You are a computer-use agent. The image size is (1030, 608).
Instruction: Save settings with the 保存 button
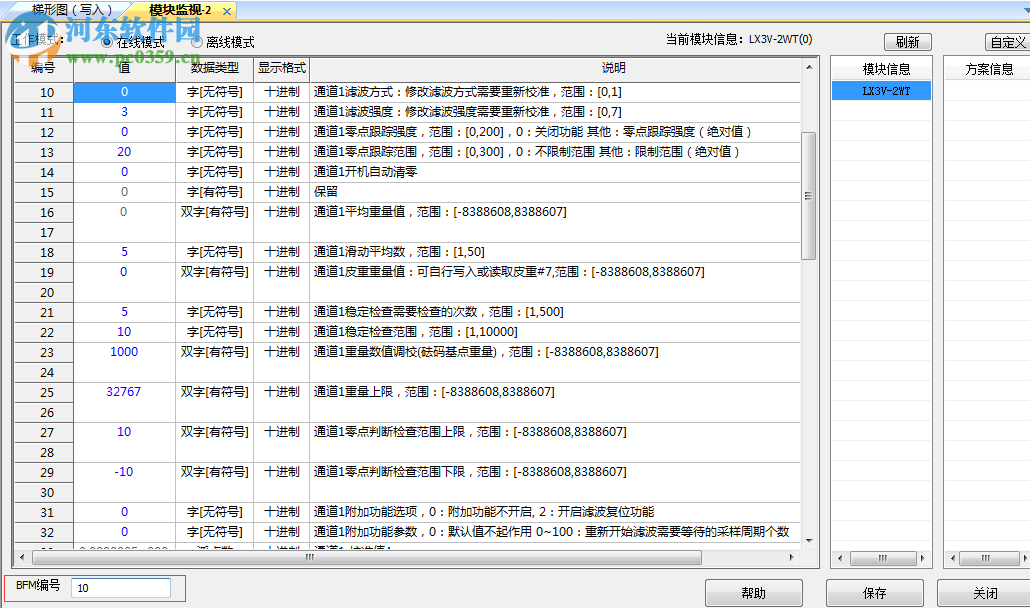click(x=874, y=592)
